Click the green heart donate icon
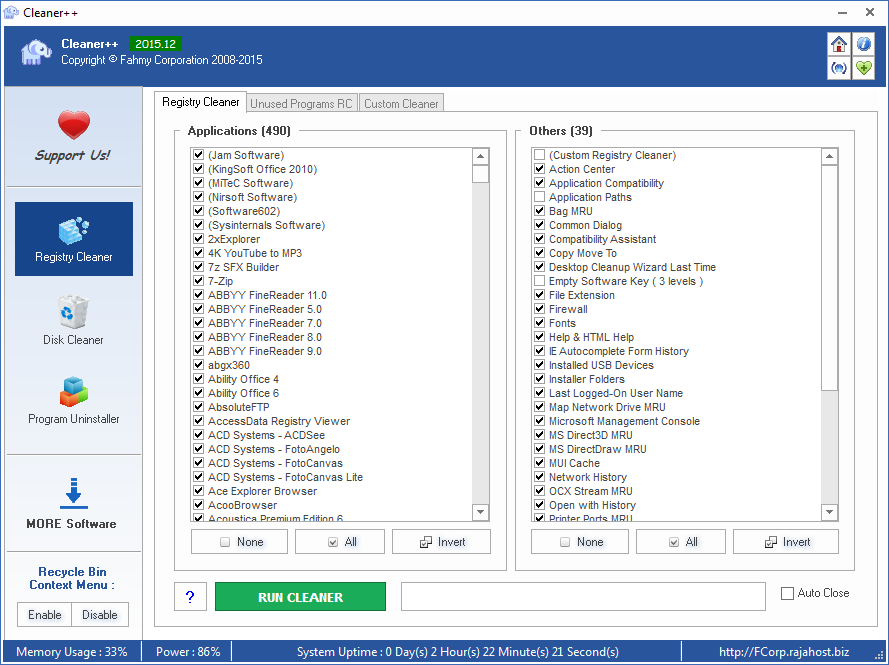Screen dimensions: 889x665 862,68
